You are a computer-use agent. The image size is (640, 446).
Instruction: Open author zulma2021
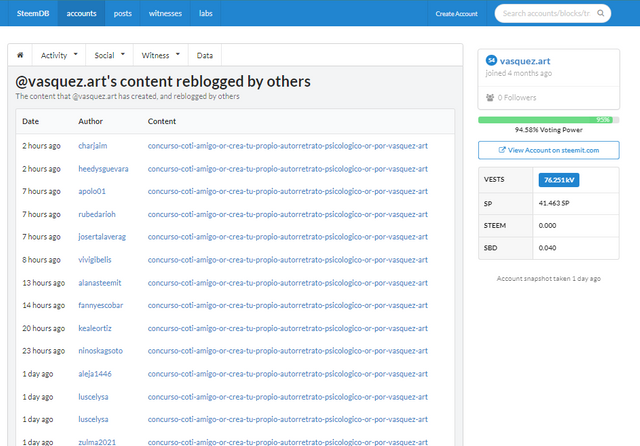coord(97,442)
